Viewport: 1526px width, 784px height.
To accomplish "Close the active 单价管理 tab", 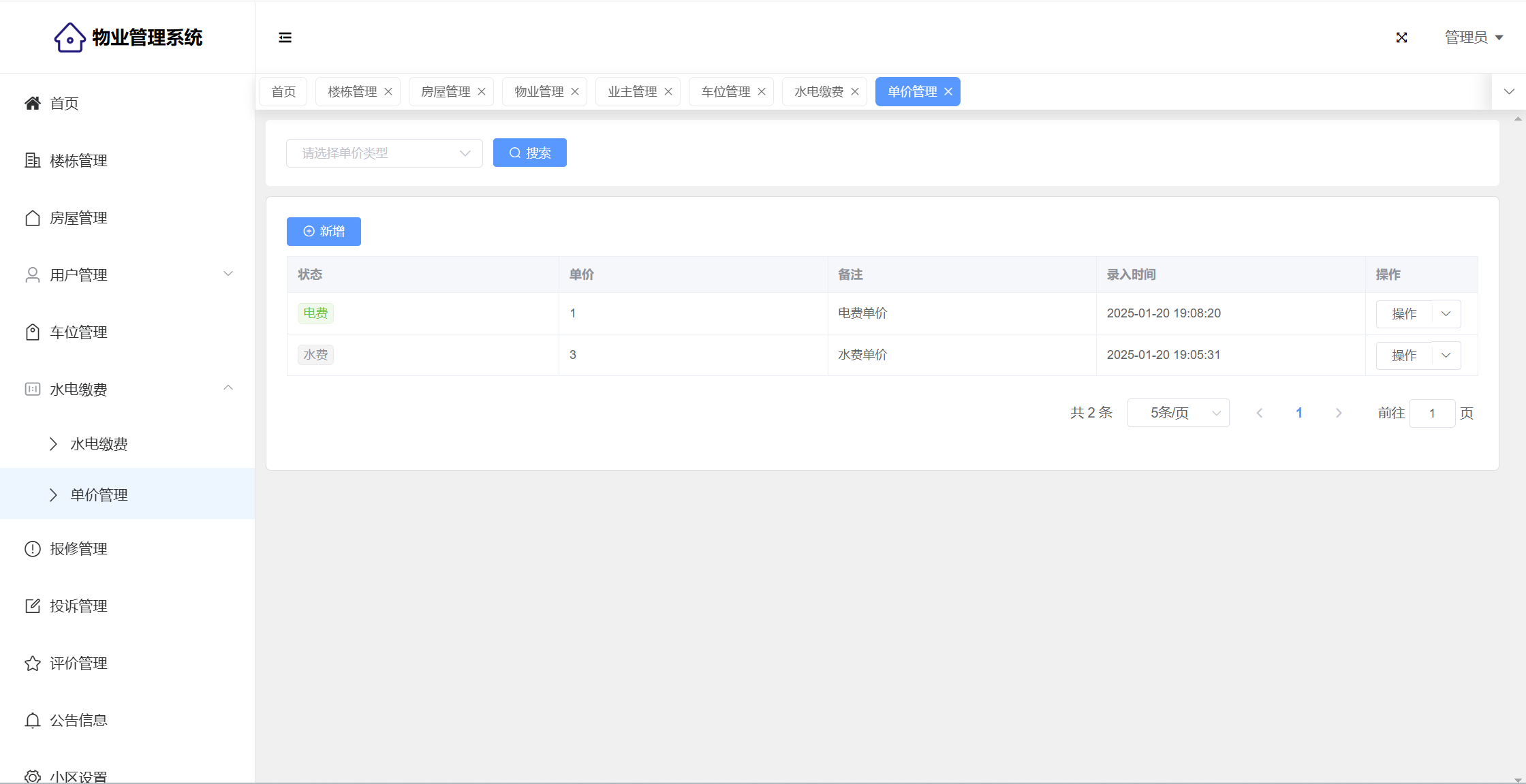I will click(x=948, y=92).
